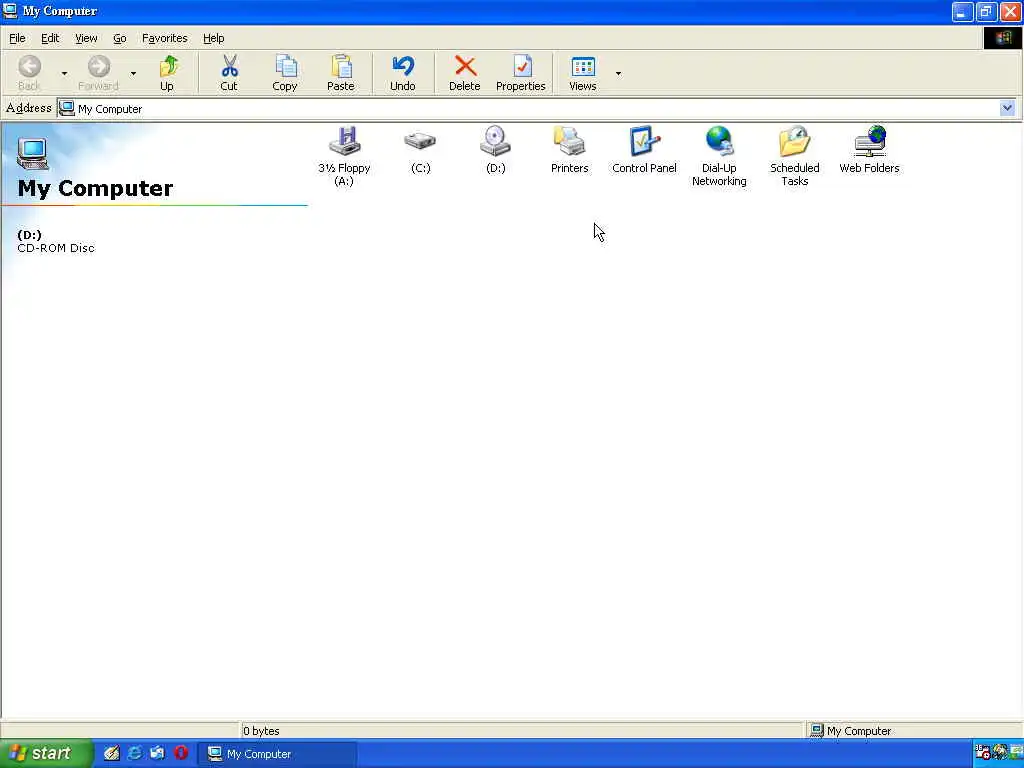Viewport: 1024px width, 768px height.
Task: Click the left pane computer graphic
Action: pos(33,155)
